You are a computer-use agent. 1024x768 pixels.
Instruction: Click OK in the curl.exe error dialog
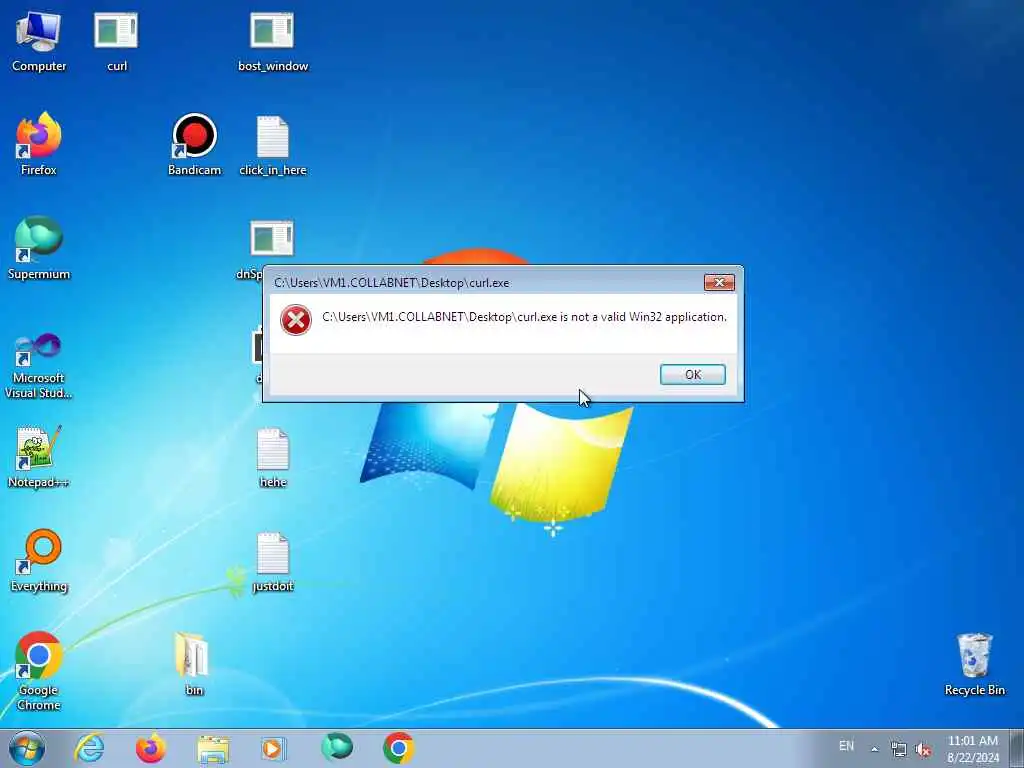(692, 374)
